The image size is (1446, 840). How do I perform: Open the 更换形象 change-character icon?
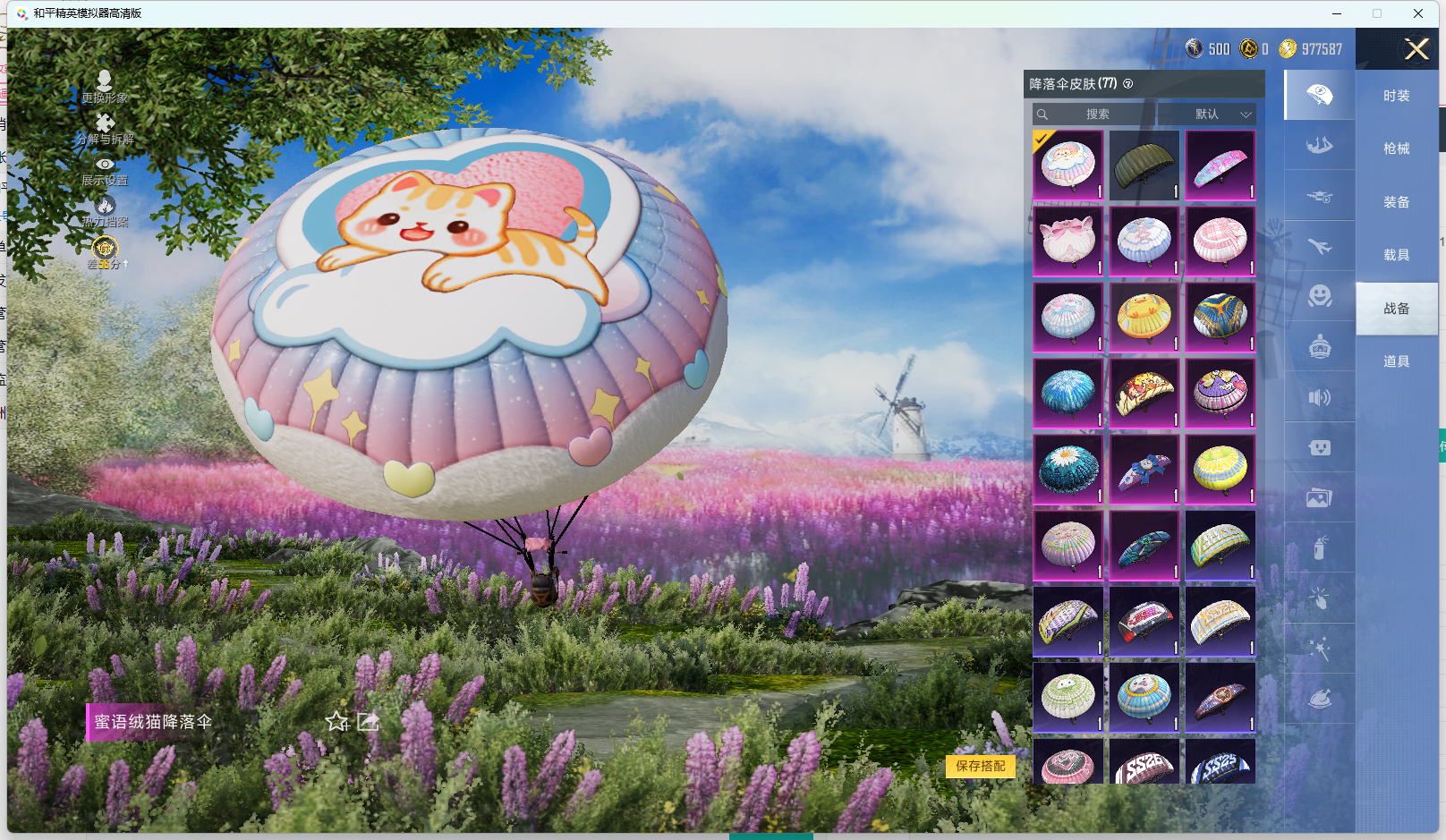105,82
